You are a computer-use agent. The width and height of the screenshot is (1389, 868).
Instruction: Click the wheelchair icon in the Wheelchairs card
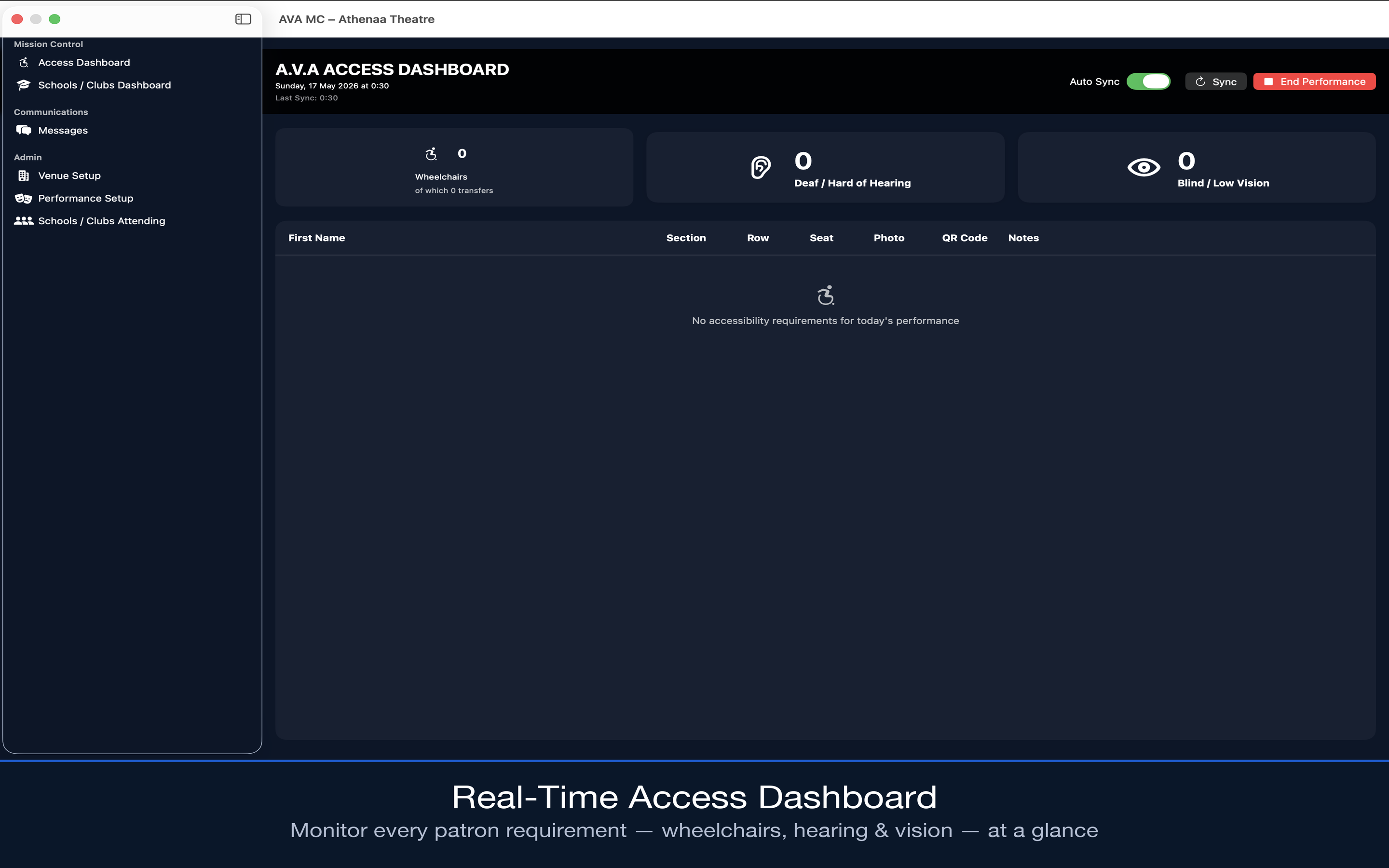pos(431,154)
